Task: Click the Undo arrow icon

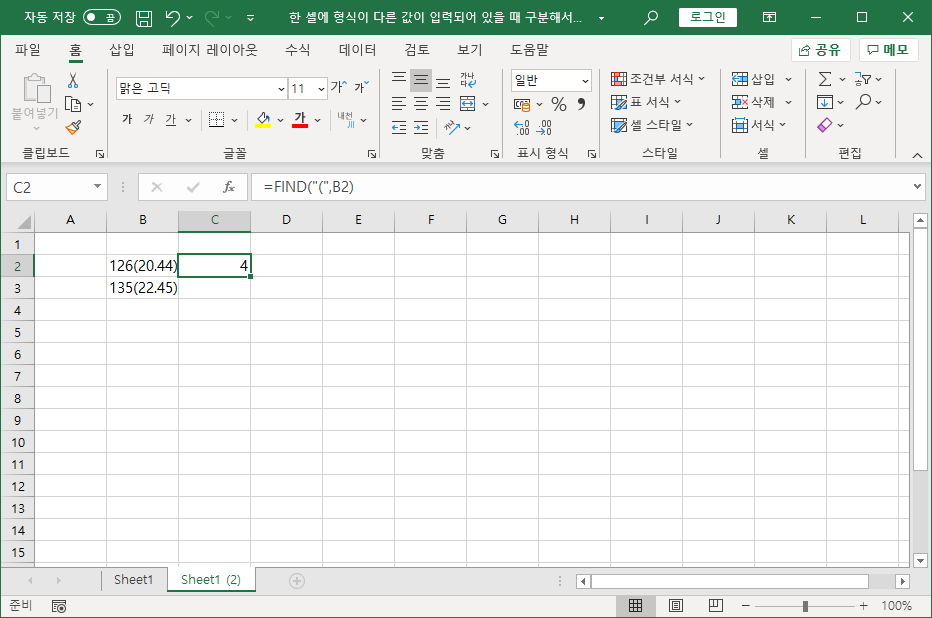Action: click(x=172, y=18)
